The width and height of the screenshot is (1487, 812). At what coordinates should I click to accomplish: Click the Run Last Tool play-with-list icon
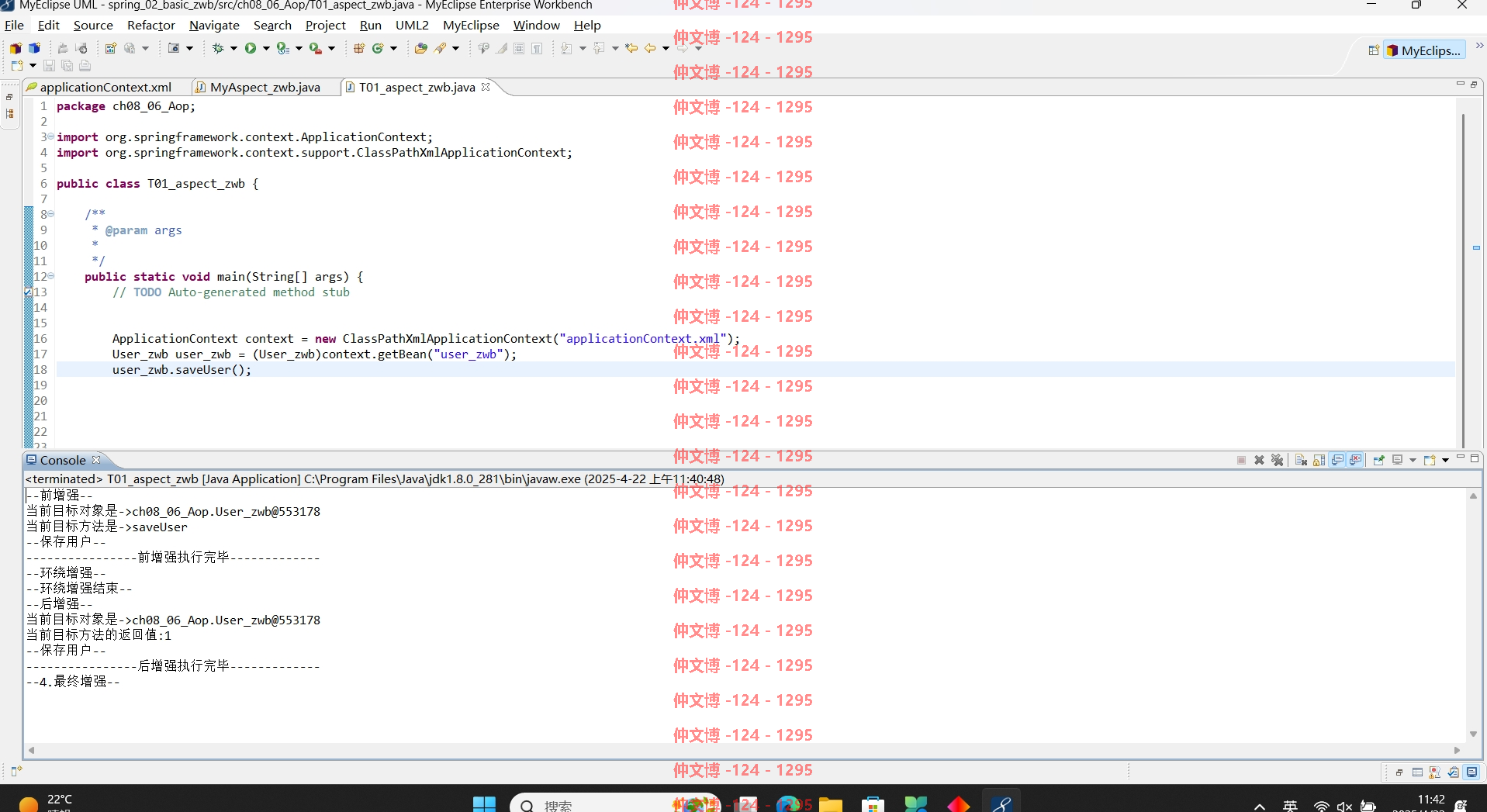click(282, 49)
